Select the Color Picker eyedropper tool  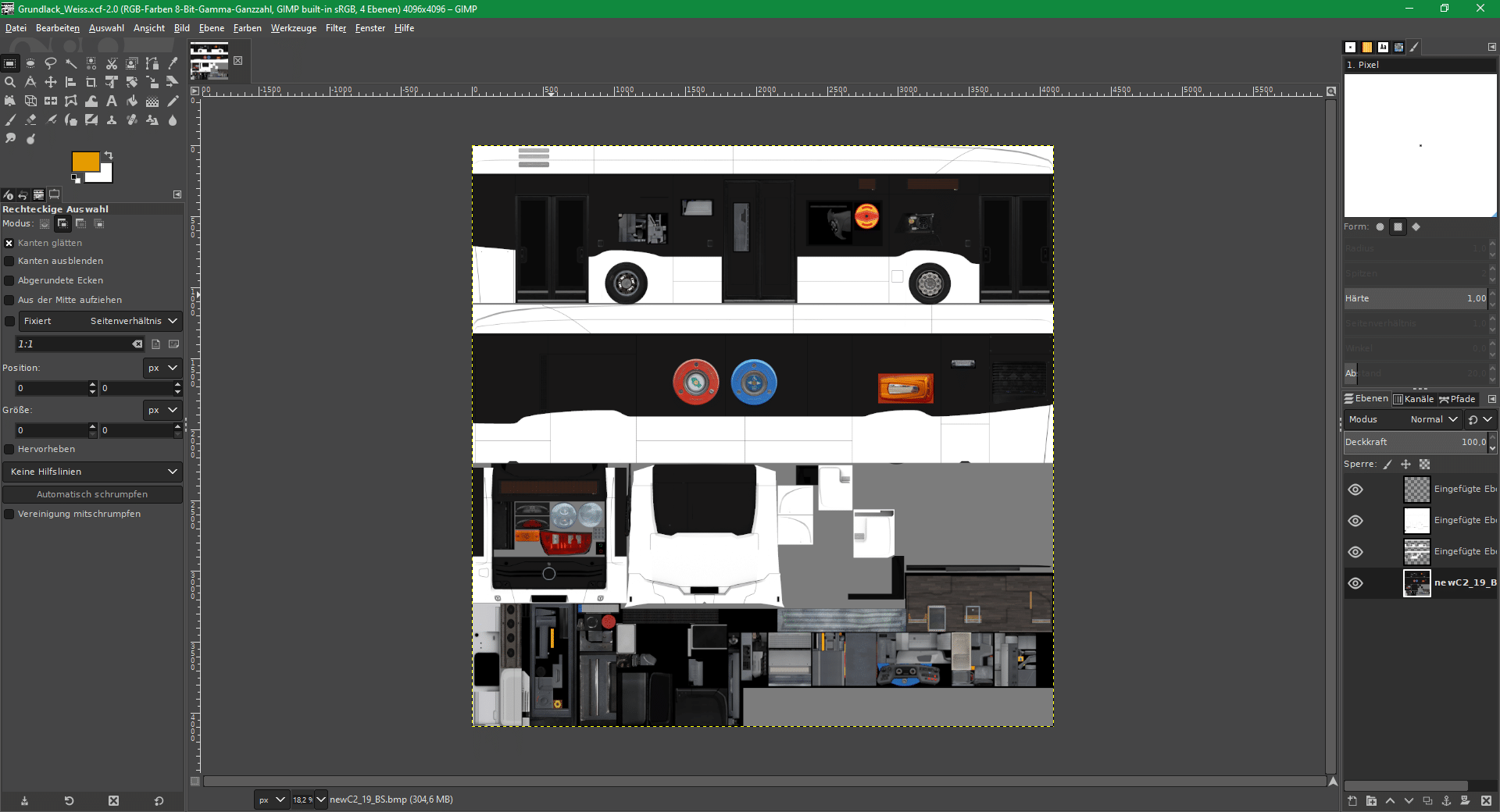point(173,63)
